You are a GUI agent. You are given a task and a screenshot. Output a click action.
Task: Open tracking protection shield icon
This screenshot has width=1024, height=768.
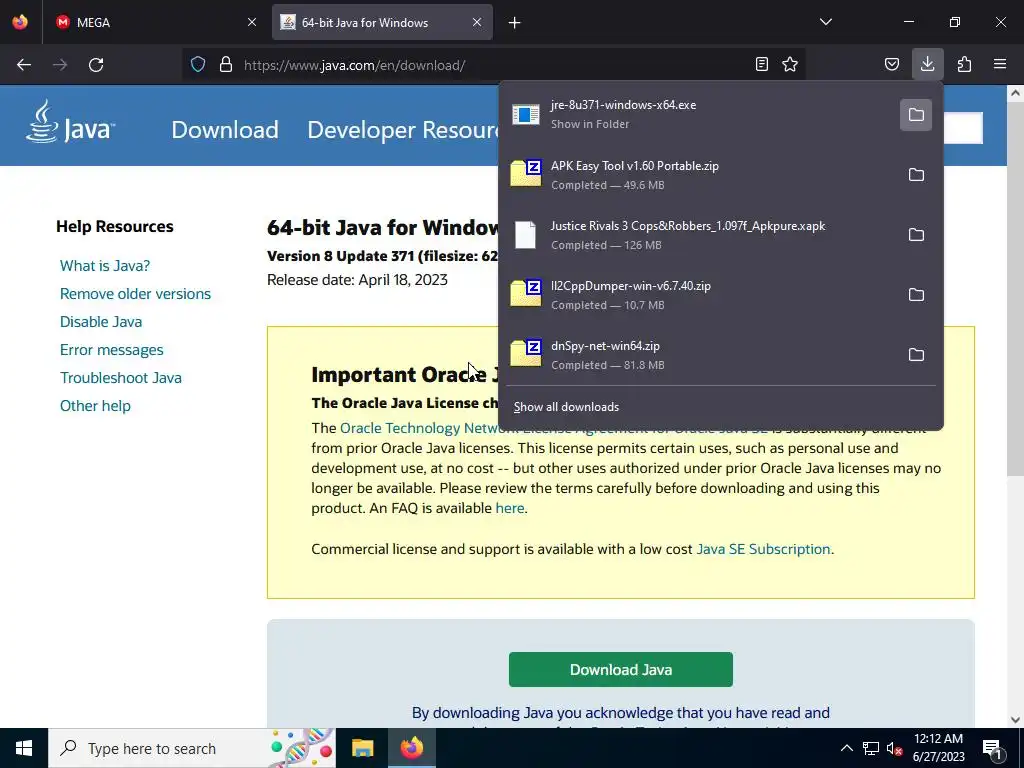click(x=198, y=65)
